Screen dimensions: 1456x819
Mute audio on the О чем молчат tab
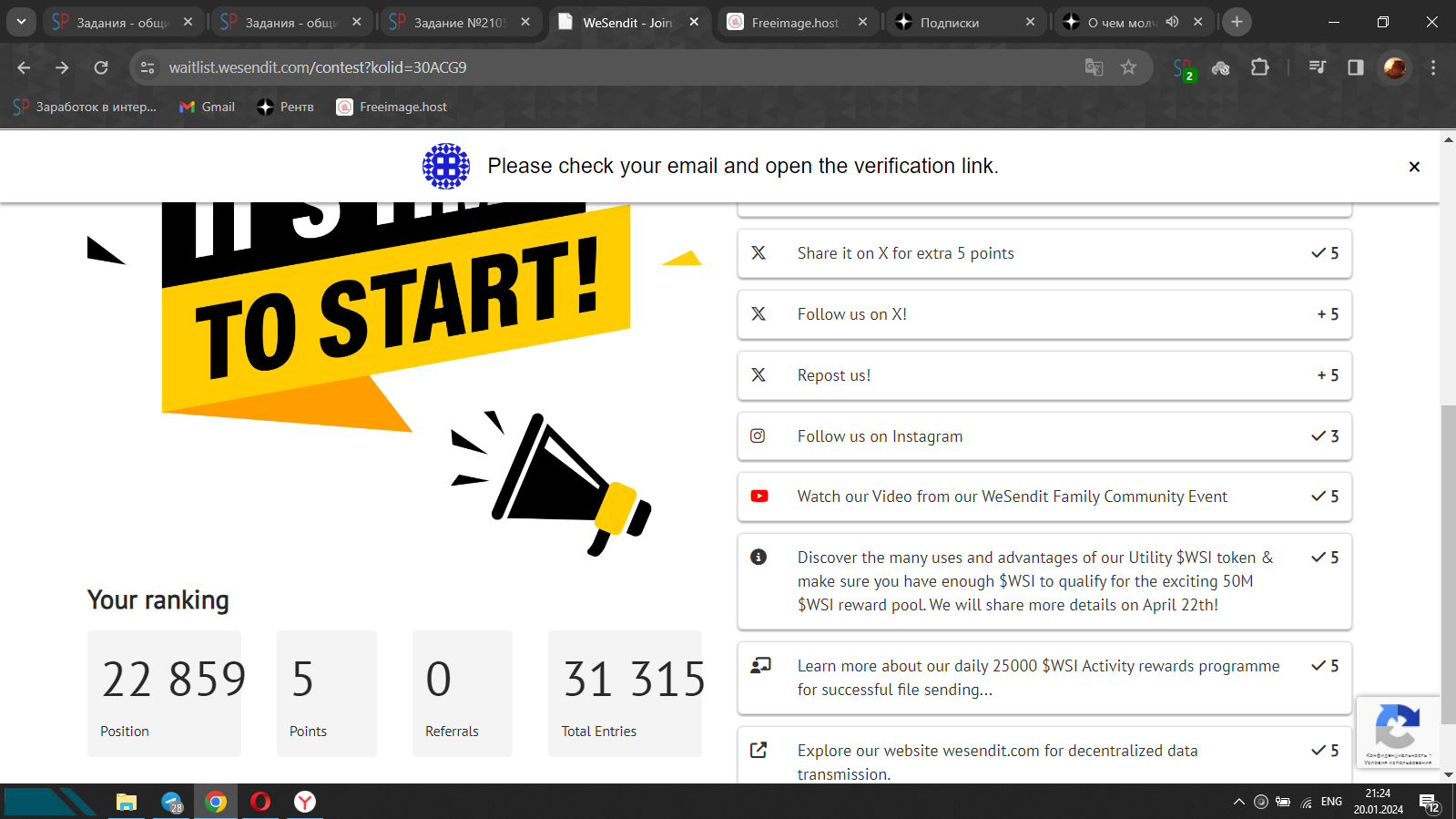1173,22
